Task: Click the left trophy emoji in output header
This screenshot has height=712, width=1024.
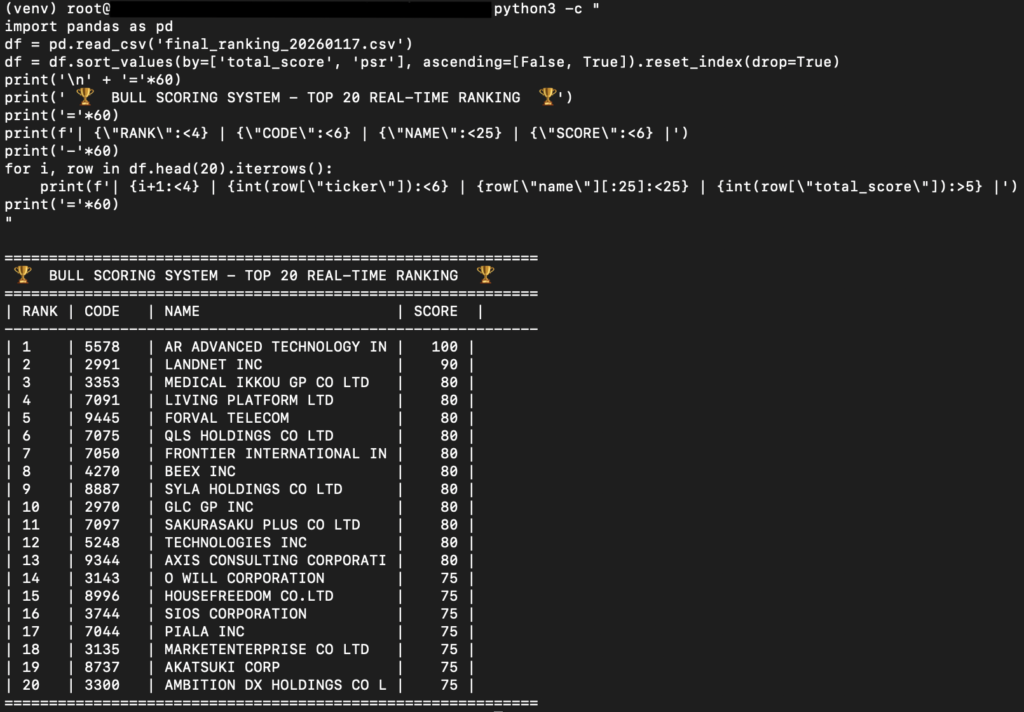Action: point(22,275)
